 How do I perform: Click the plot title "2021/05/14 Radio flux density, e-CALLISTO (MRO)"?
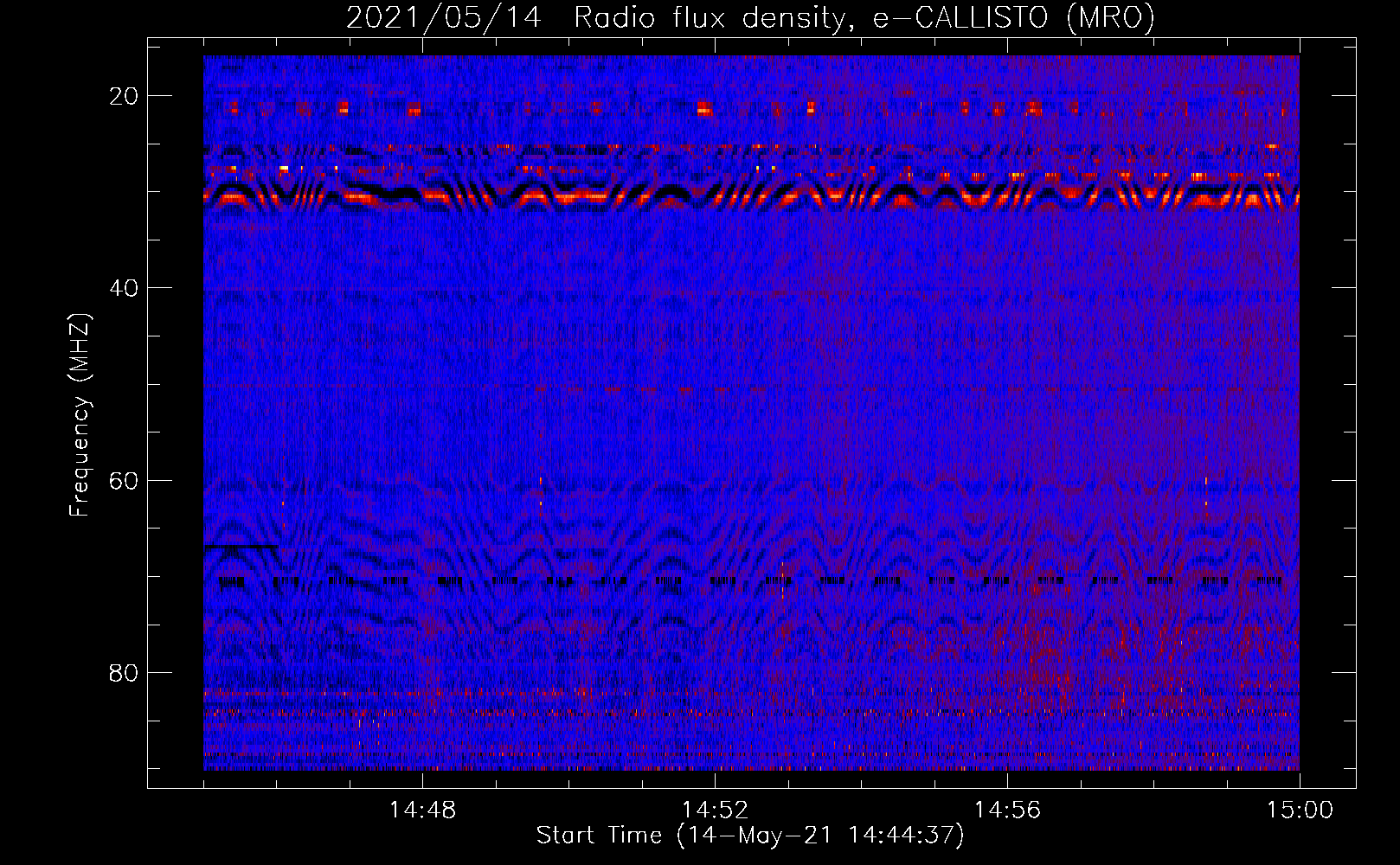pyautogui.click(x=750, y=18)
